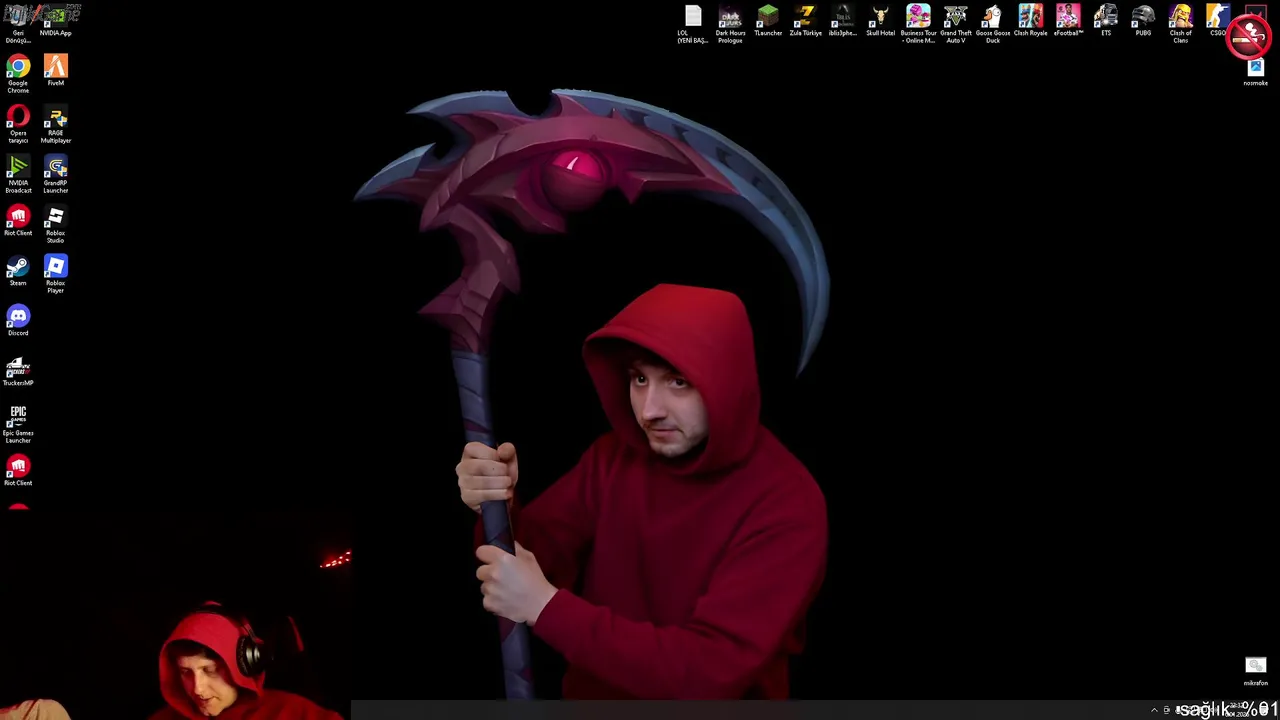Launch the Clash of Clans icon
Viewport: 1280px width, 720px height.
[1180, 24]
